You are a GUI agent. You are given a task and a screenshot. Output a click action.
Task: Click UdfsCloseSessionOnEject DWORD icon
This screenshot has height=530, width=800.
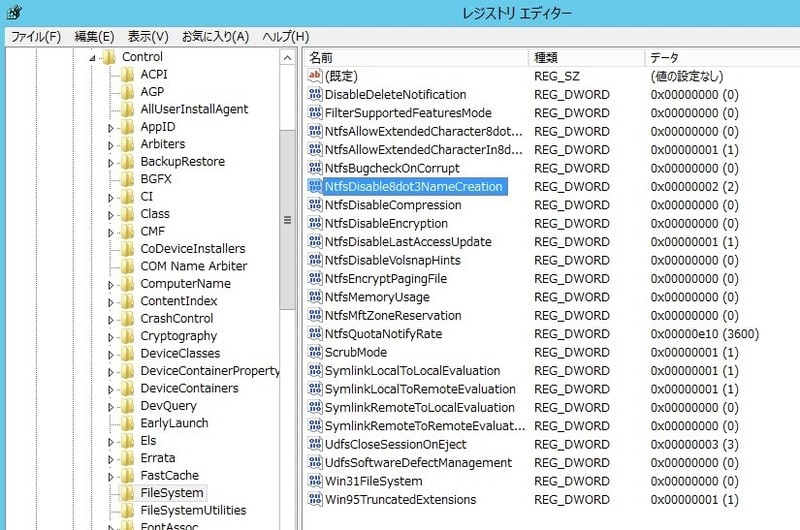click(x=315, y=444)
